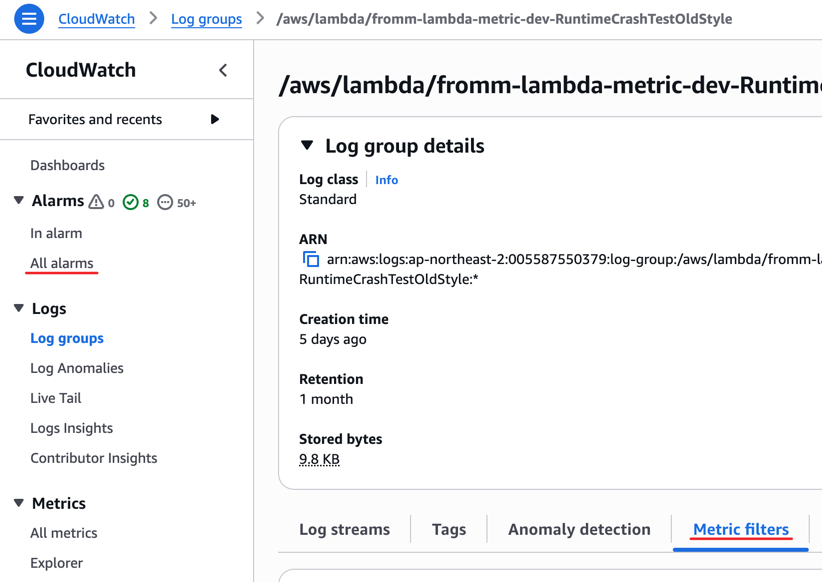Click the log group name in breadcrumb
This screenshot has width=822, height=582.
(504, 19)
